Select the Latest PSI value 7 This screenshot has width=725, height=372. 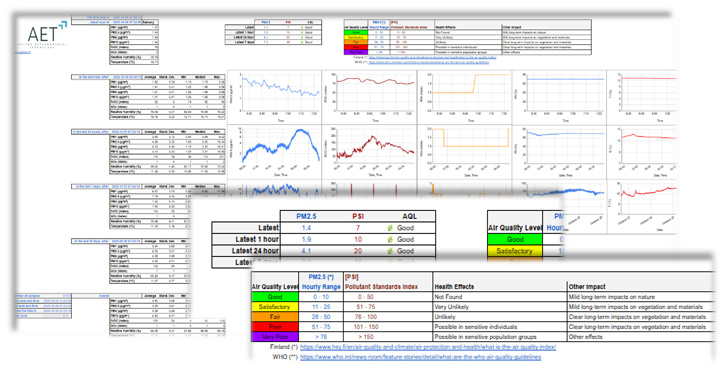point(358,228)
